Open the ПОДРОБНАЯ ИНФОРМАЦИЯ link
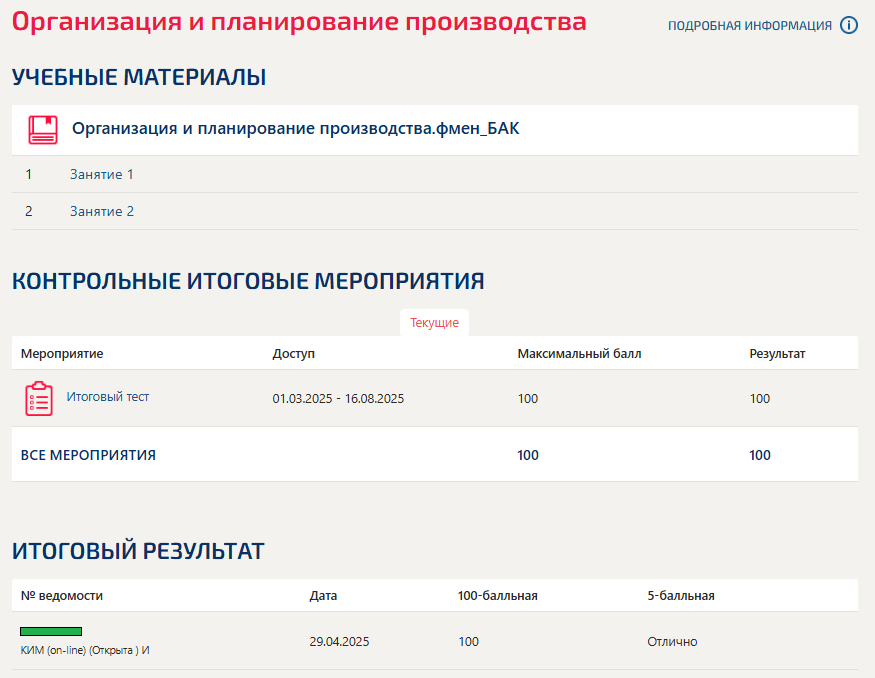This screenshot has height=678, width=875. pos(749,26)
